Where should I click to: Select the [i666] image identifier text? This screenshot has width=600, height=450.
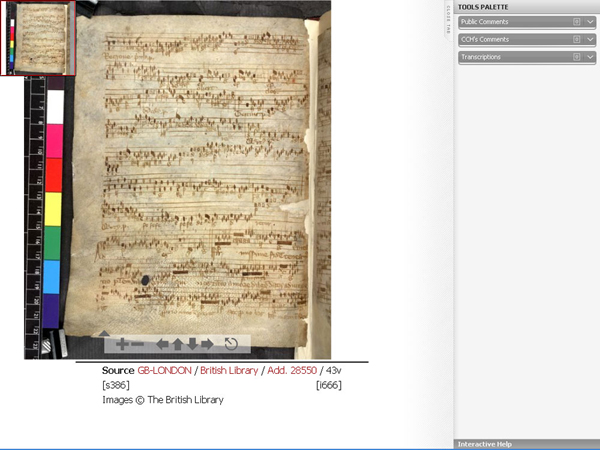click(329, 385)
